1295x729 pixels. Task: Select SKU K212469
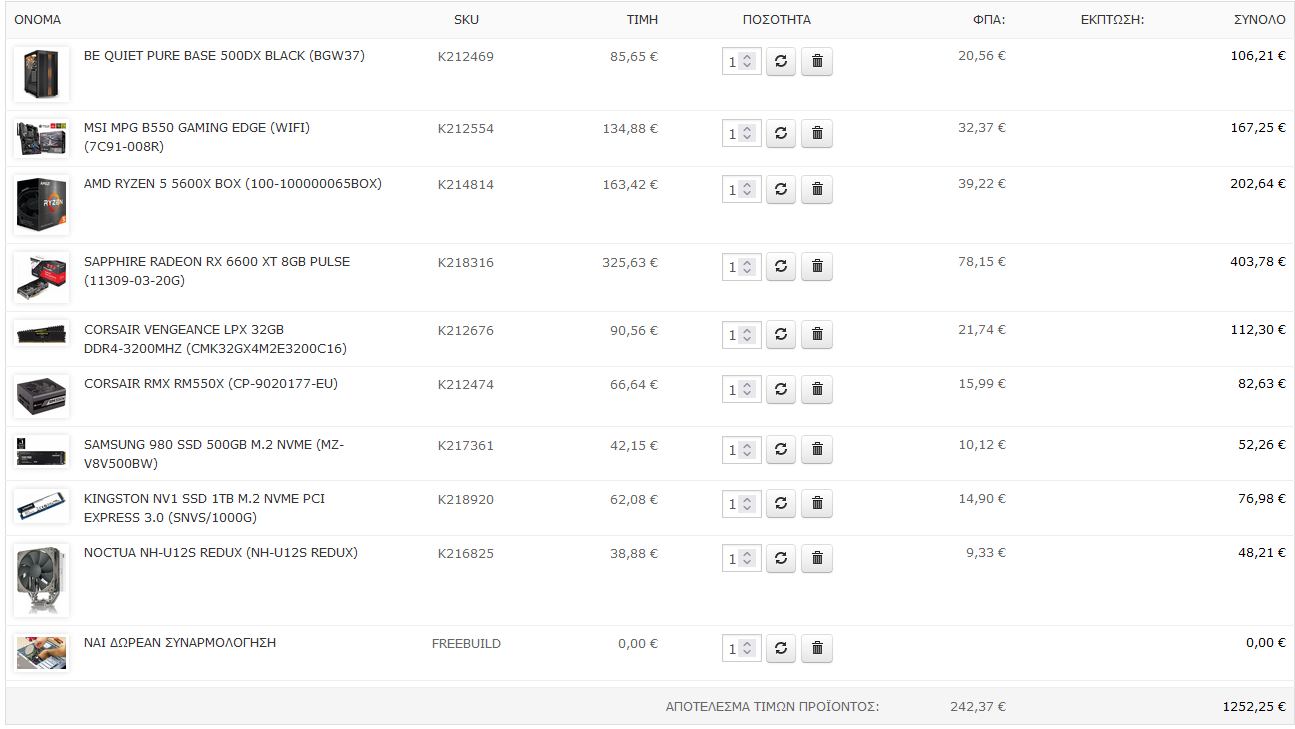pyautogui.click(x=466, y=57)
